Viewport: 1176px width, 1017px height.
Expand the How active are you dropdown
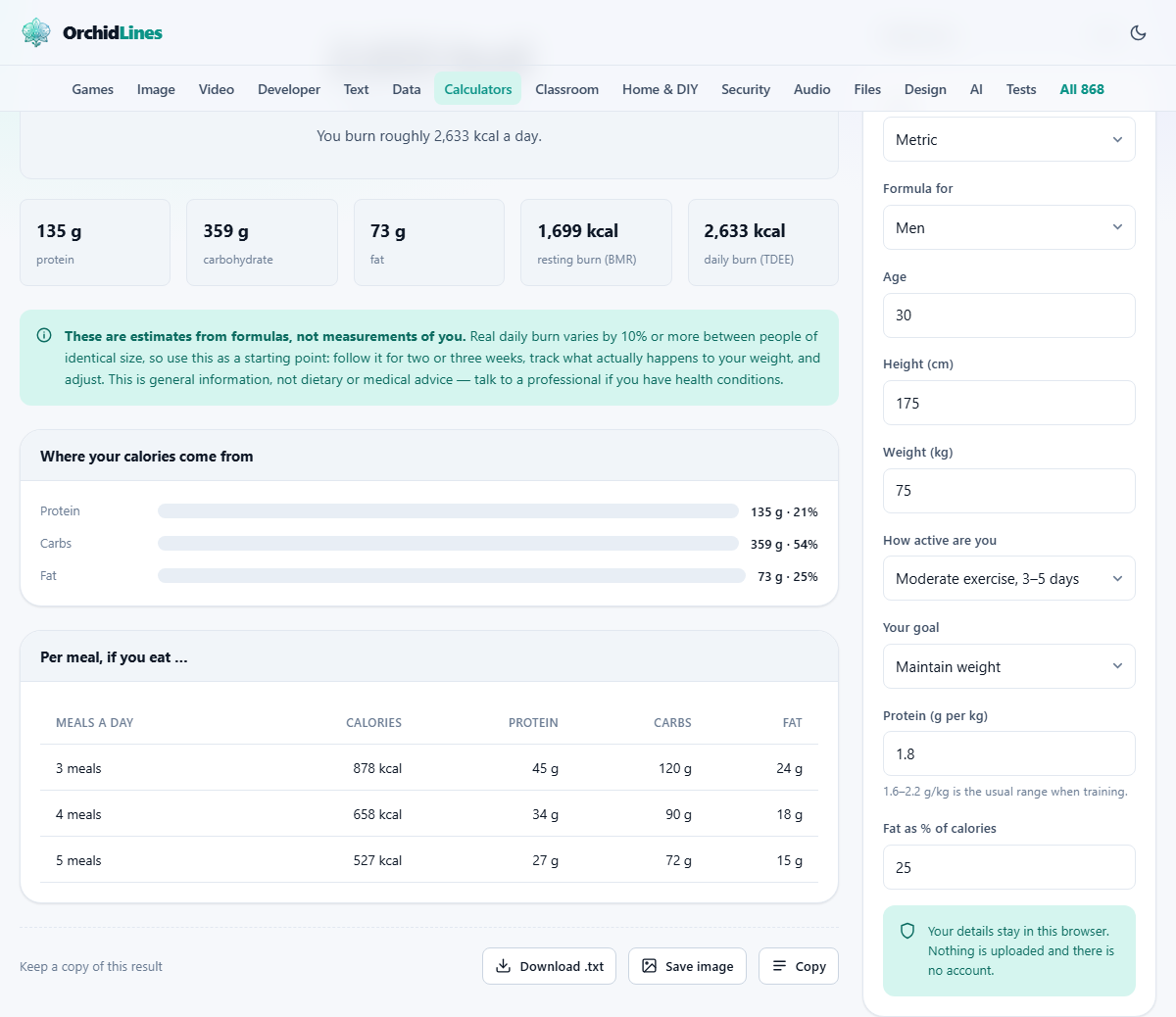pos(1009,578)
